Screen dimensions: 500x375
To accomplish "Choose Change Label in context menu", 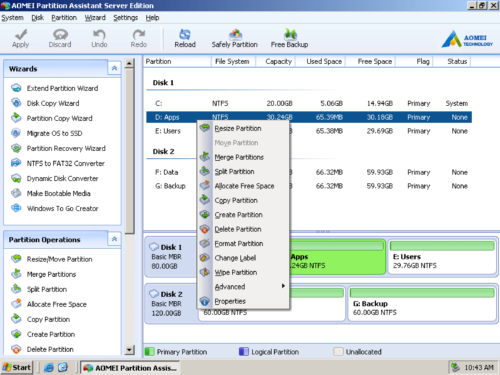I will click(243, 258).
